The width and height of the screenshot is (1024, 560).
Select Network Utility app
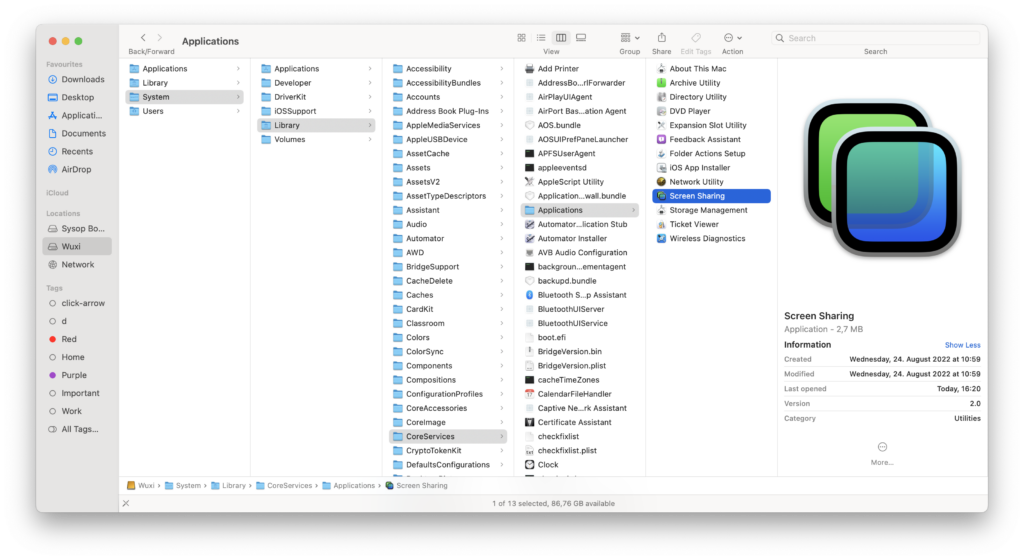711,181
